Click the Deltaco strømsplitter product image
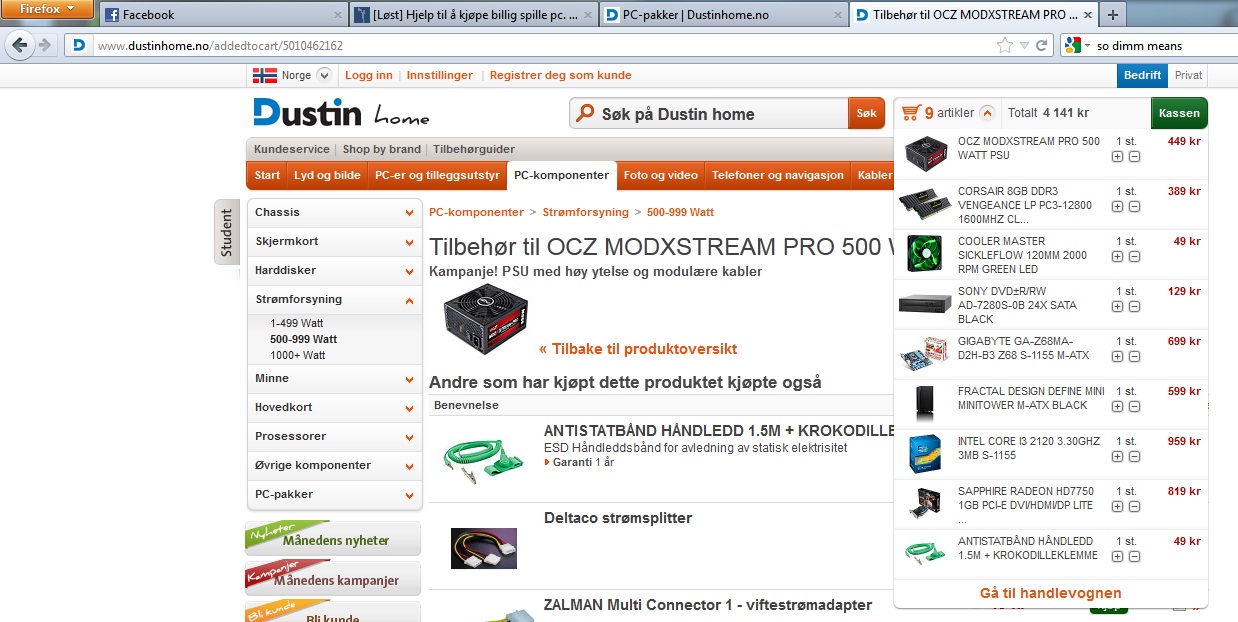 coord(483,548)
